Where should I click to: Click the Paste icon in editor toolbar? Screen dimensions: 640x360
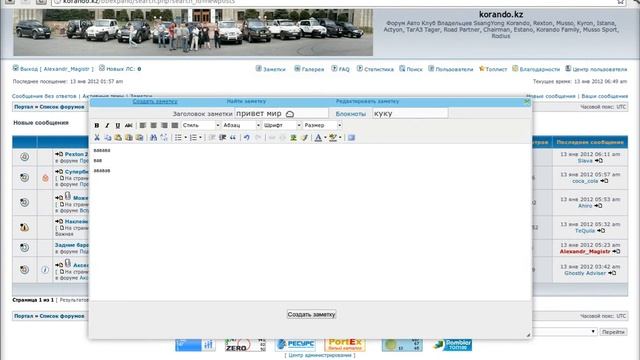pyautogui.click(x=118, y=138)
